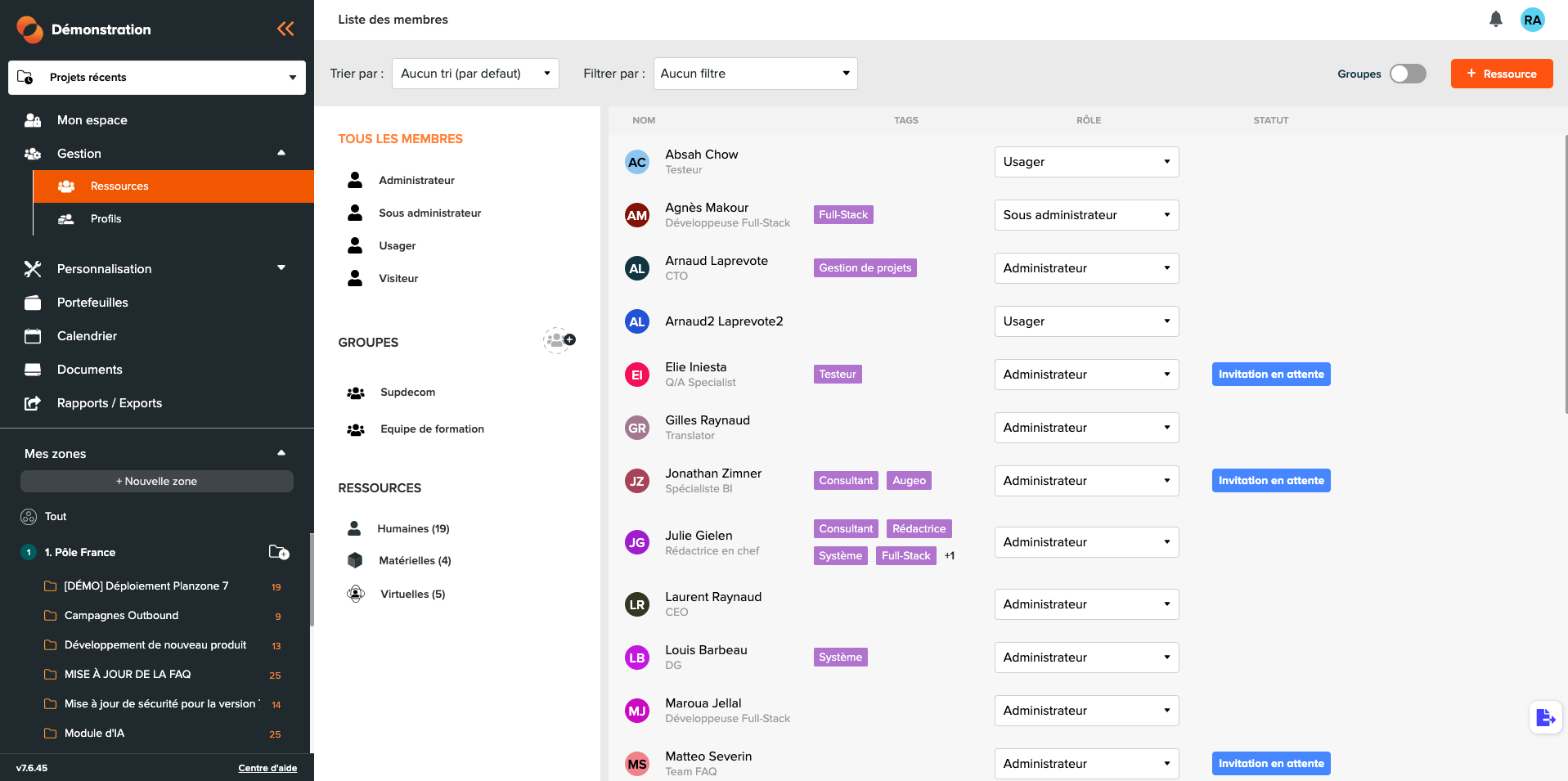Switch to the Profils menu entry

click(x=106, y=218)
